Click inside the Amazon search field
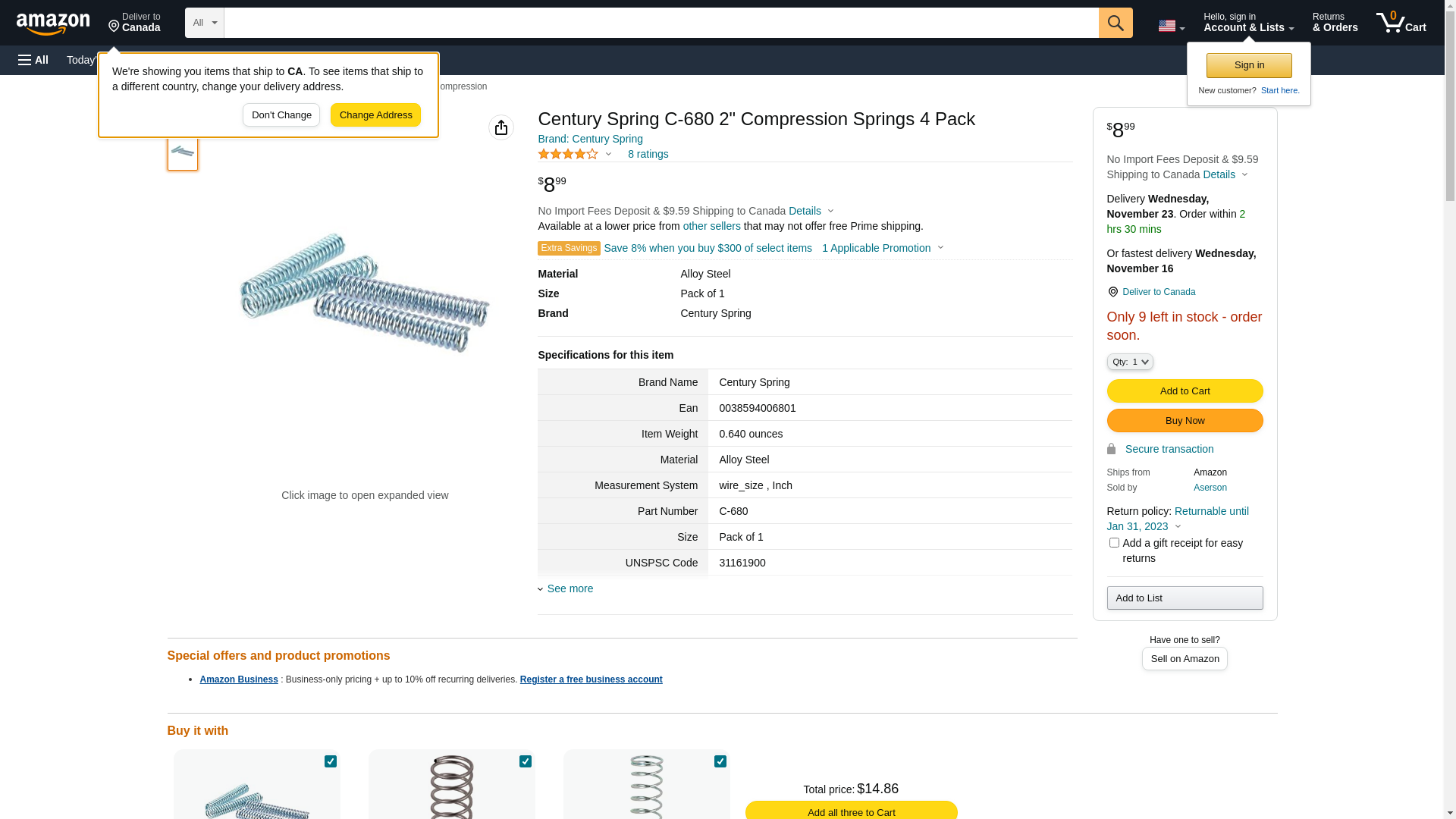 click(660, 23)
